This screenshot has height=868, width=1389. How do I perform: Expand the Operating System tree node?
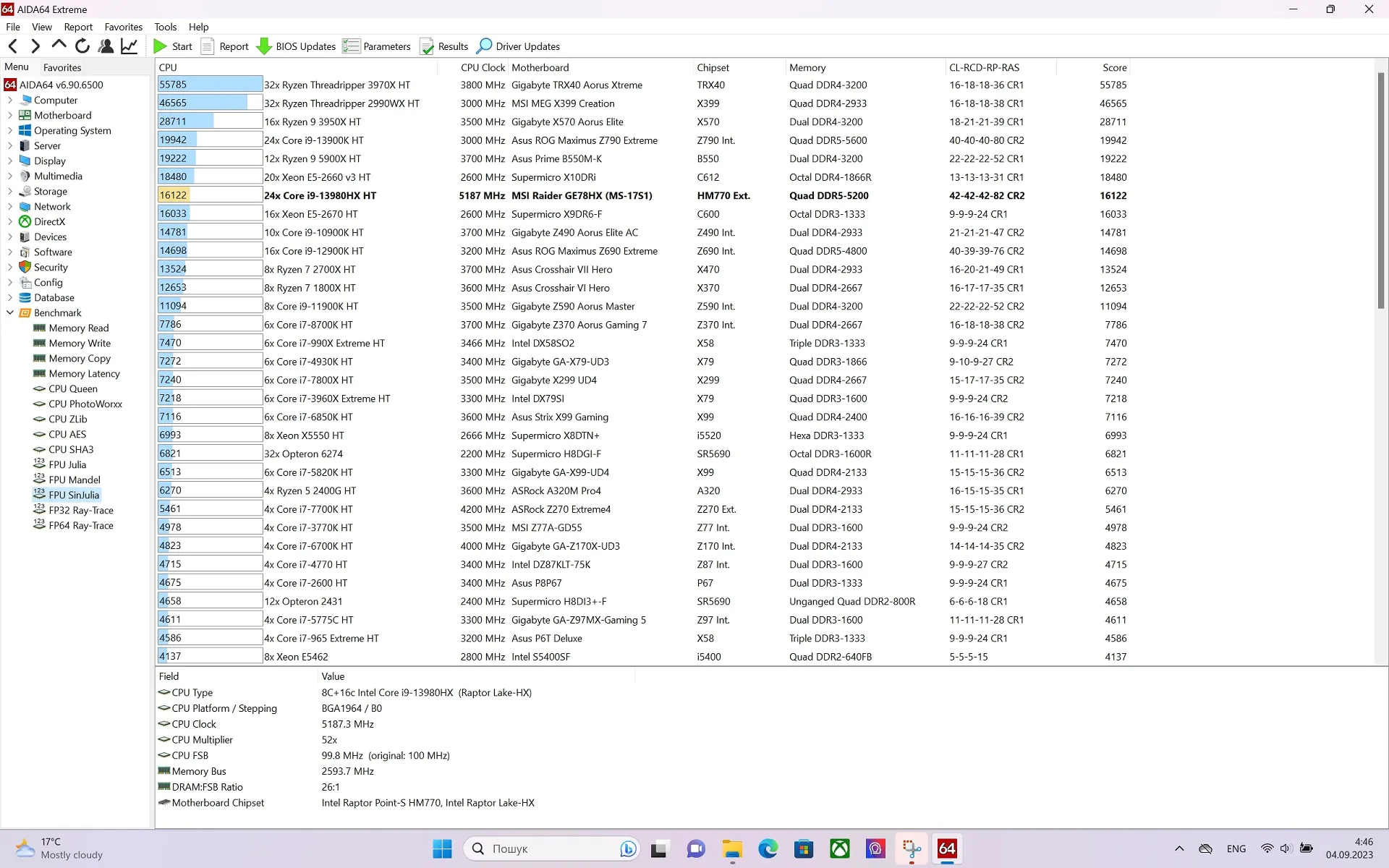click(10, 130)
